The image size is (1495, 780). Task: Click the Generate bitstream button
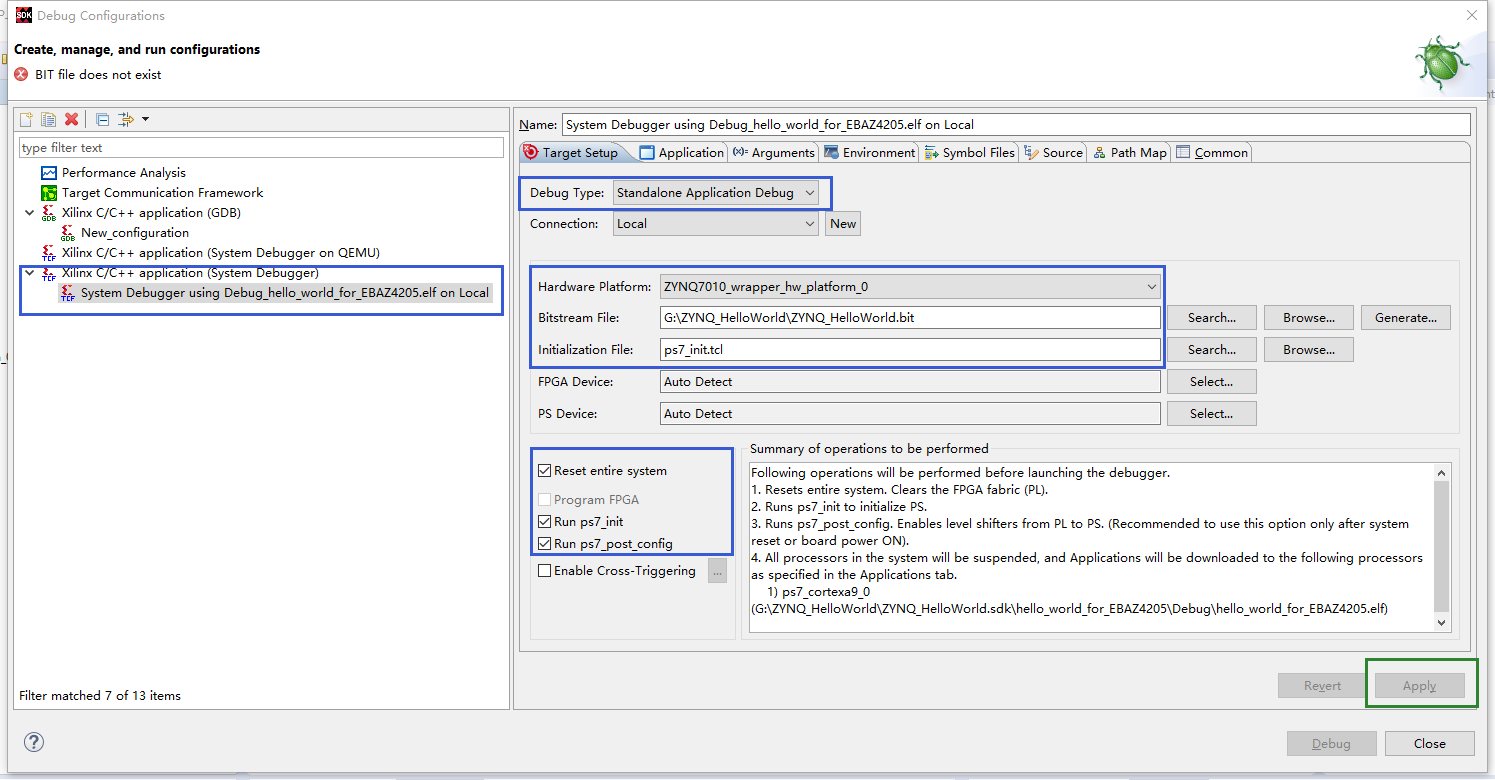[x=1405, y=318]
